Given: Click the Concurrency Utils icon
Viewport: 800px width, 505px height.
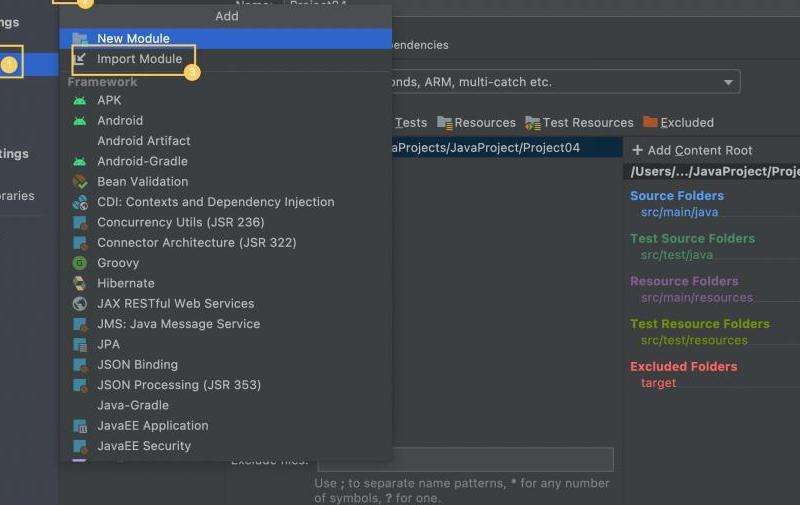Looking at the screenshot, I should (80, 222).
